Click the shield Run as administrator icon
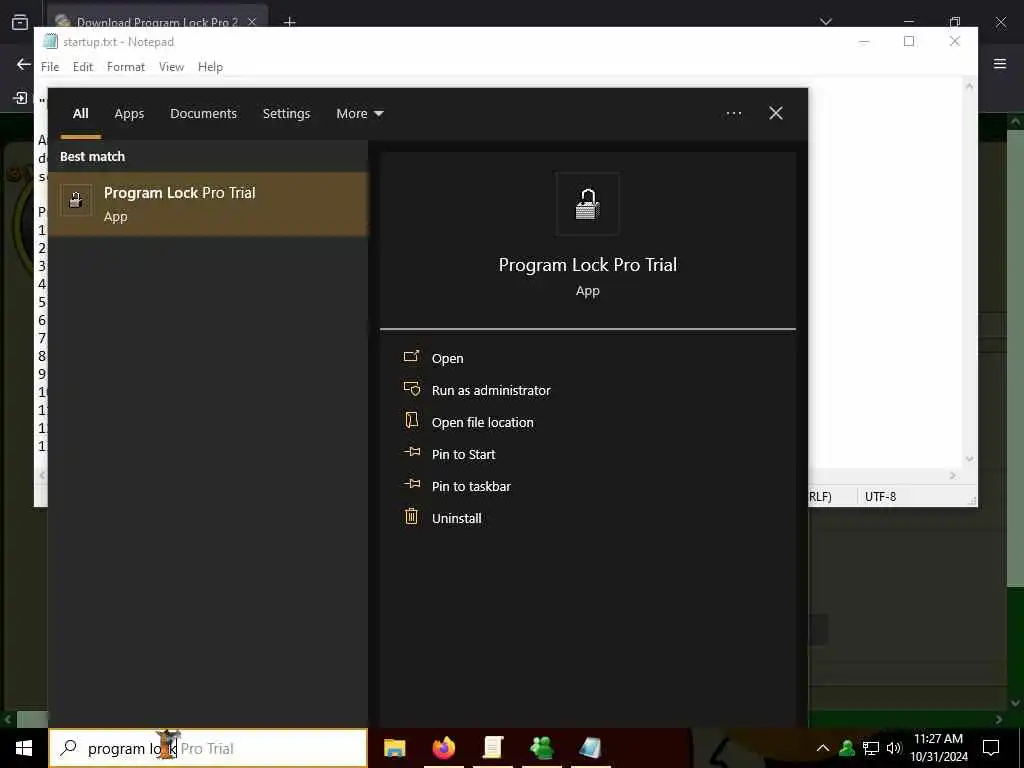Image resolution: width=1024 pixels, height=768 pixels. pos(411,389)
